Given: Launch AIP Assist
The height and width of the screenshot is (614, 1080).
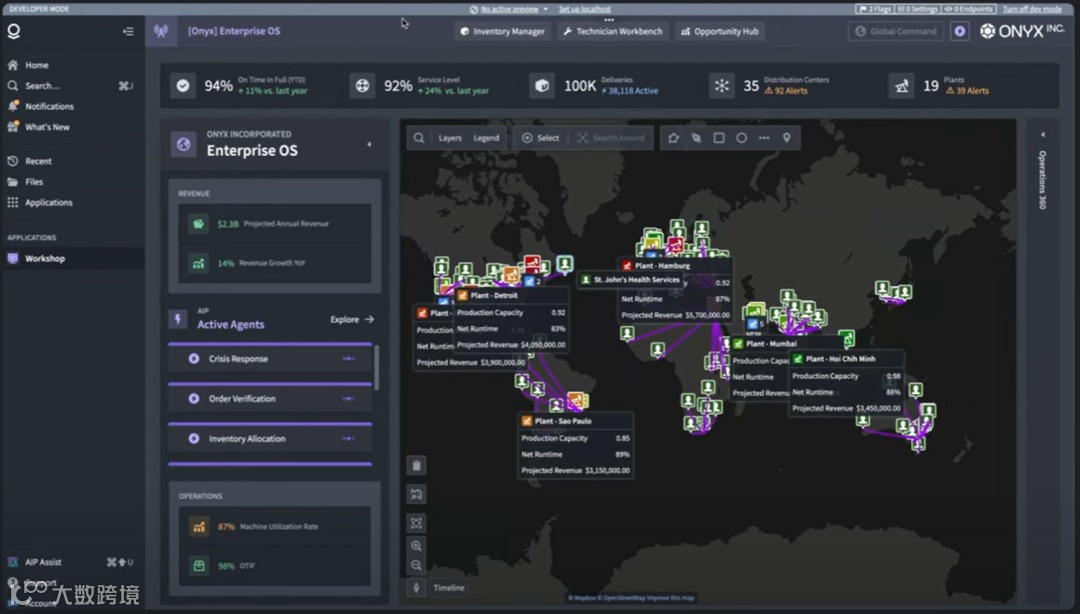Looking at the screenshot, I should (x=43, y=562).
